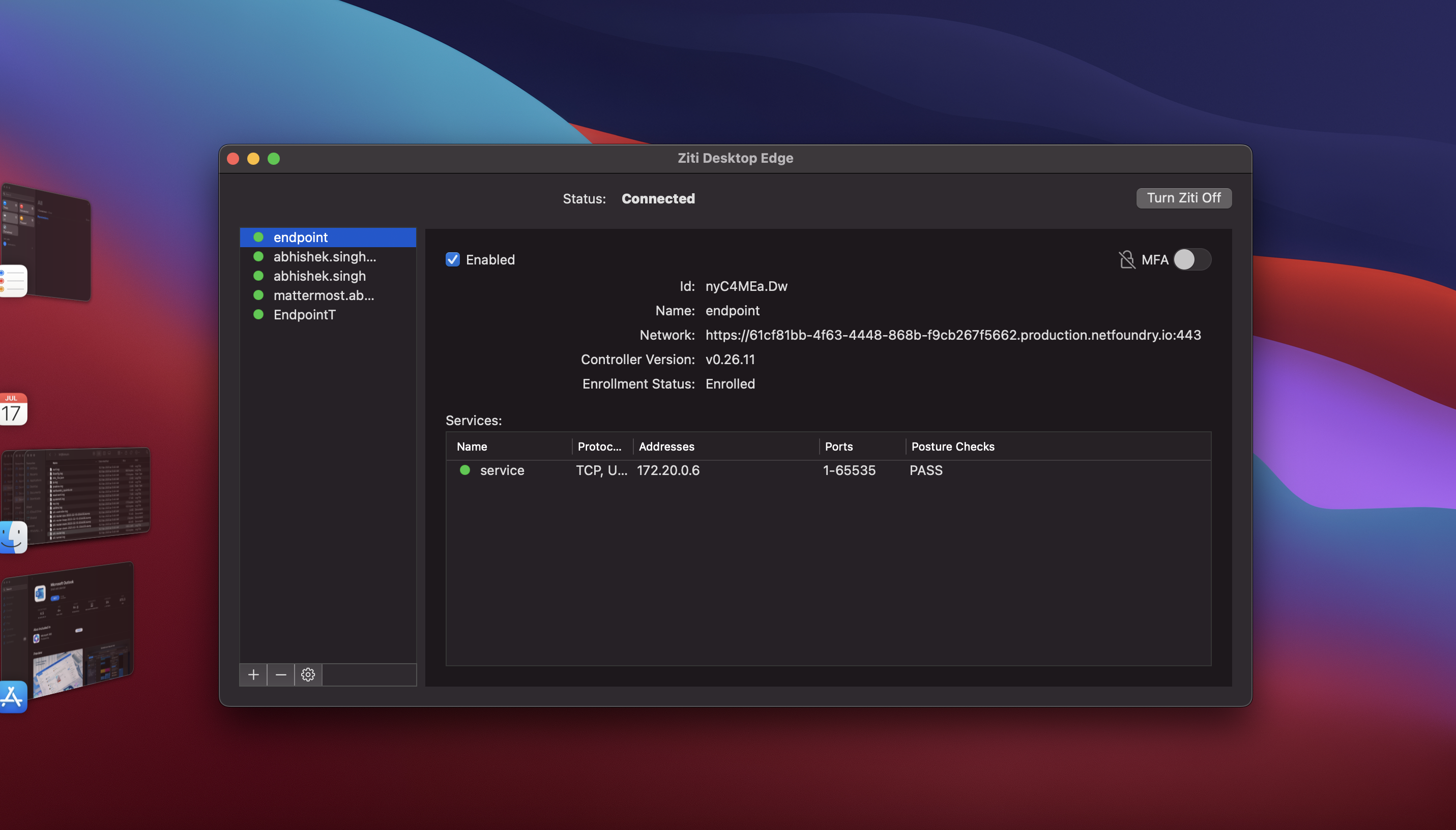1456x830 pixels.
Task: Click the Connected status text
Action: (x=658, y=198)
